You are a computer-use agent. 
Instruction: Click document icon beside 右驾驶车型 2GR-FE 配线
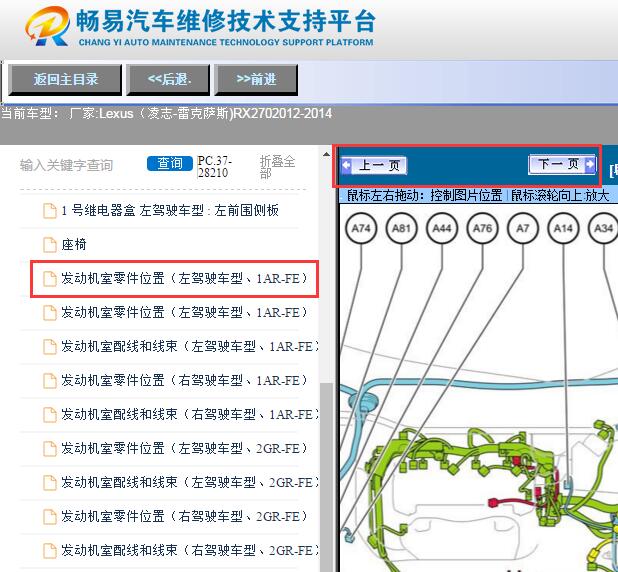(x=50, y=550)
